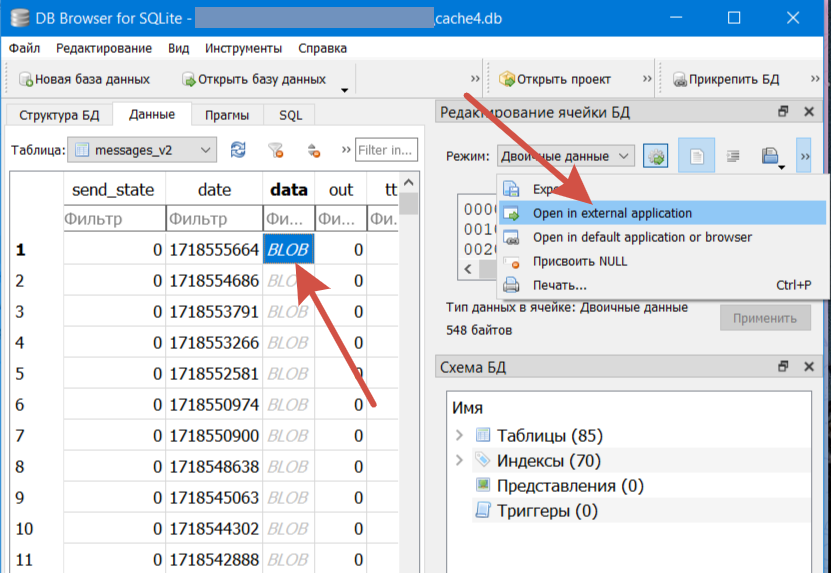Open the Редактирование menu
The width and height of the screenshot is (831, 573).
(104, 48)
